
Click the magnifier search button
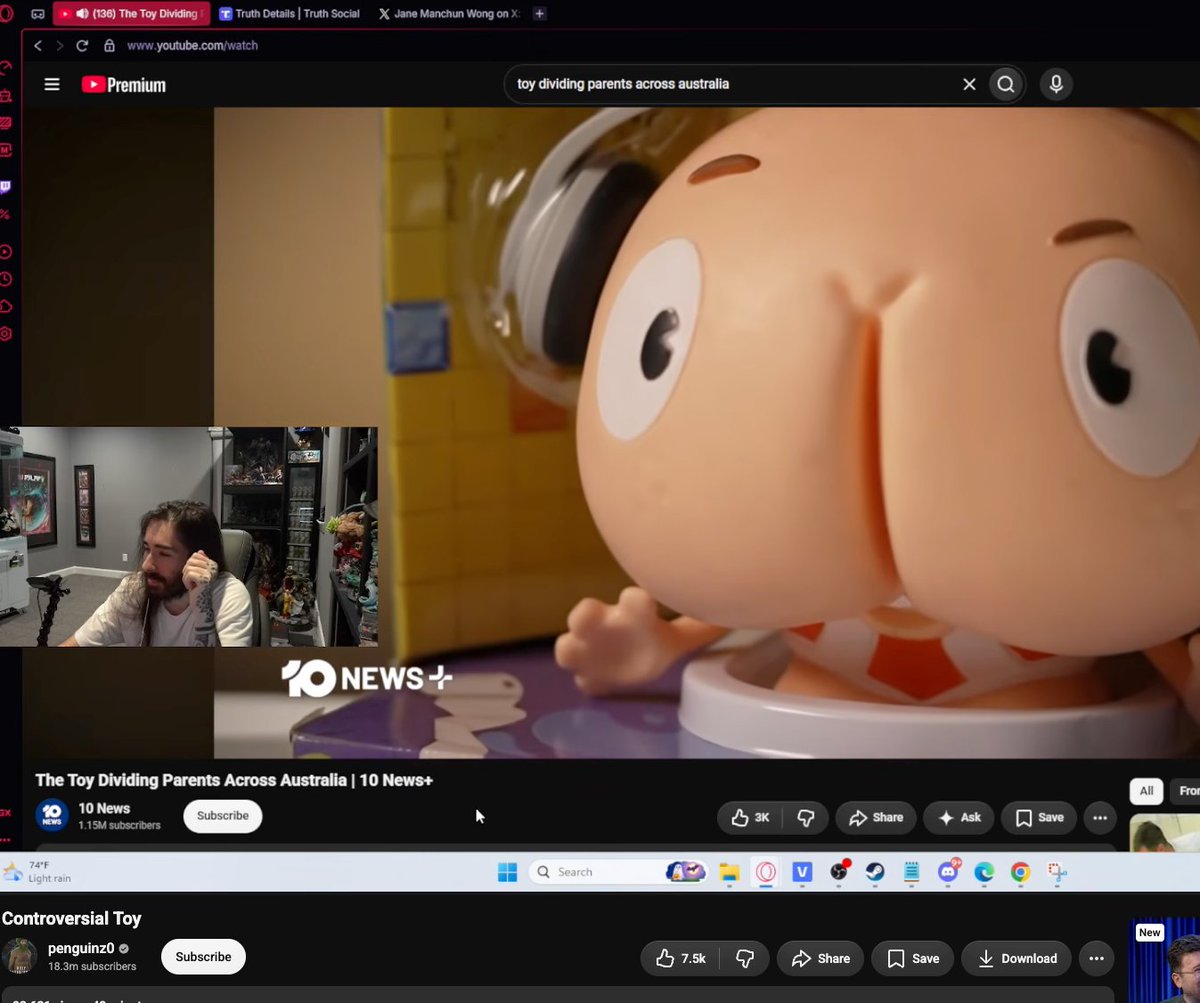tap(1006, 84)
